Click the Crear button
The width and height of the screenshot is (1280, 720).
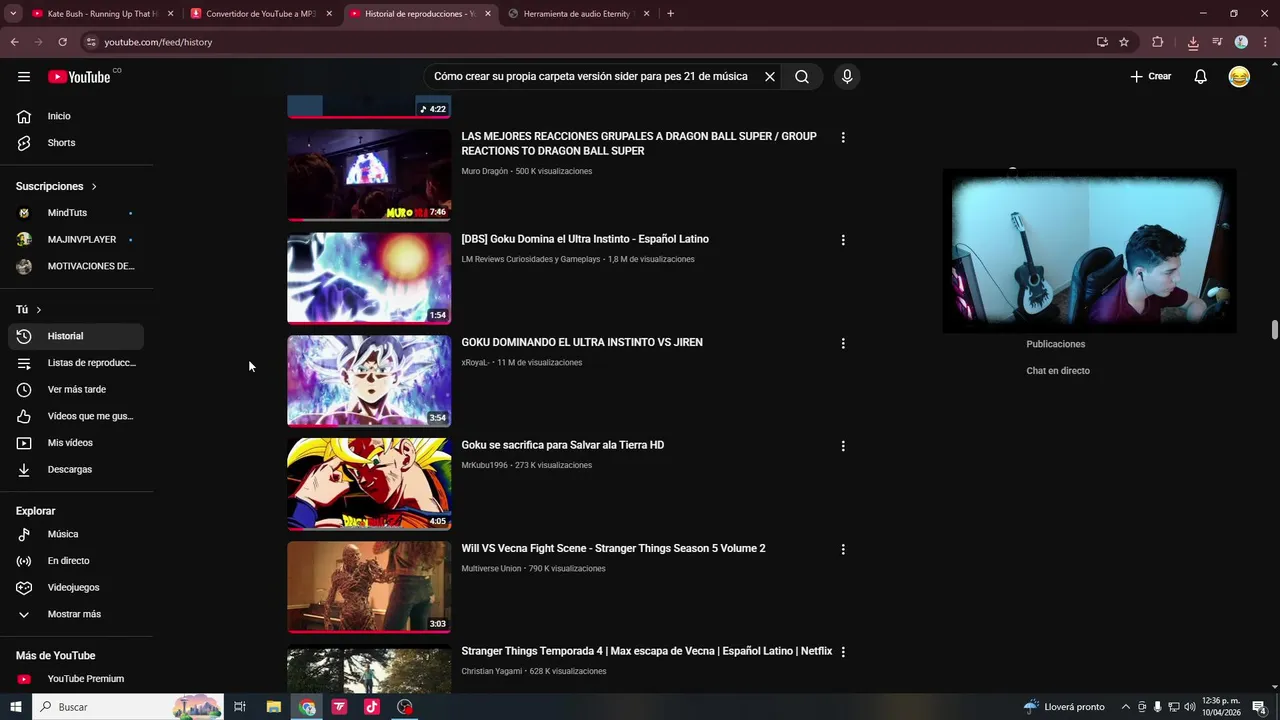(1151, 77)
